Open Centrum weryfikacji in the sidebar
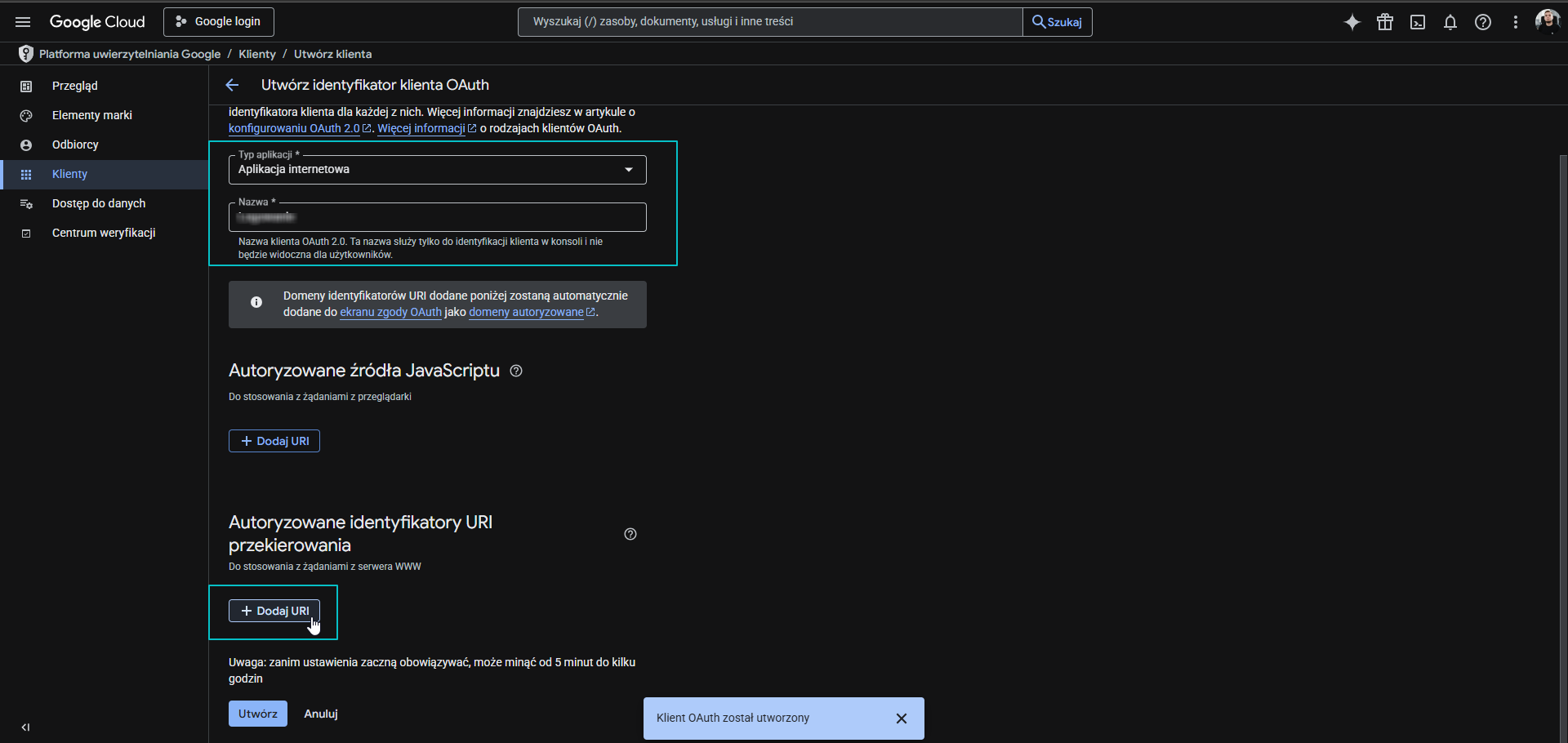This screenshot has height=743, width=1568. point(104,233)
